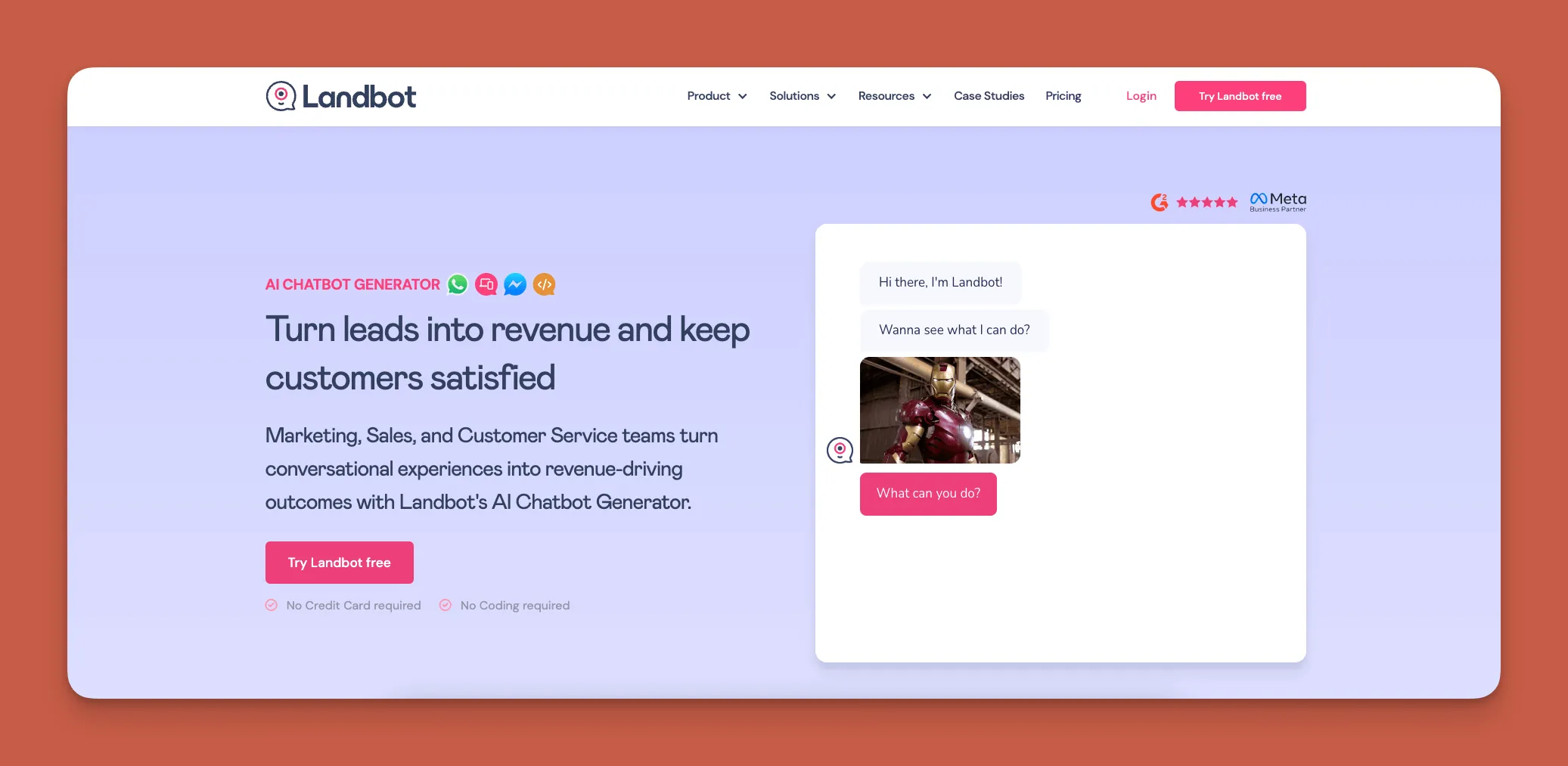The height and width of the screenshot is (766, 1568).
Task: Click the Landbot logo in the navbar
Action: (x=340, y=95)
